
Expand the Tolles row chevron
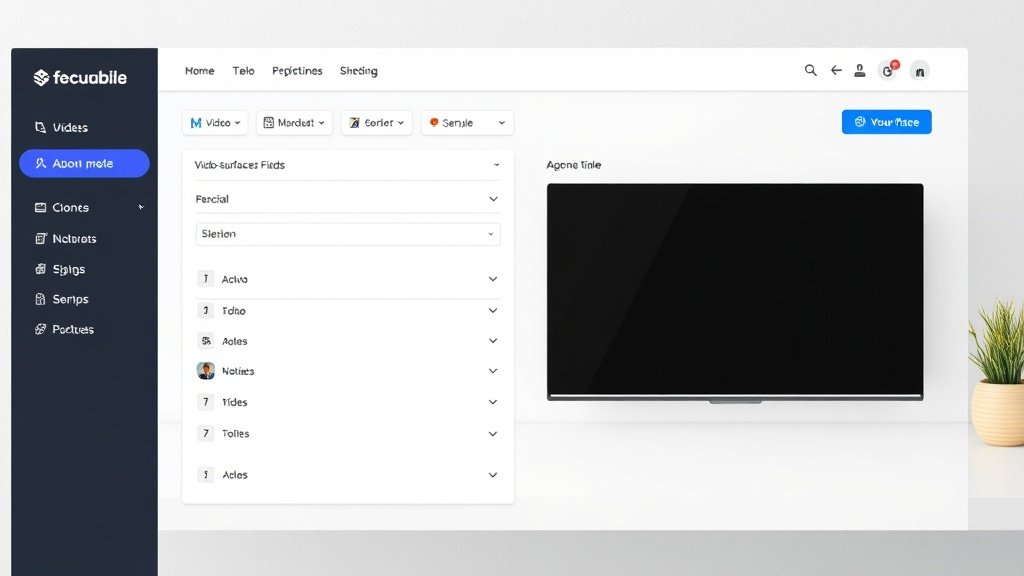coord(493,434)
